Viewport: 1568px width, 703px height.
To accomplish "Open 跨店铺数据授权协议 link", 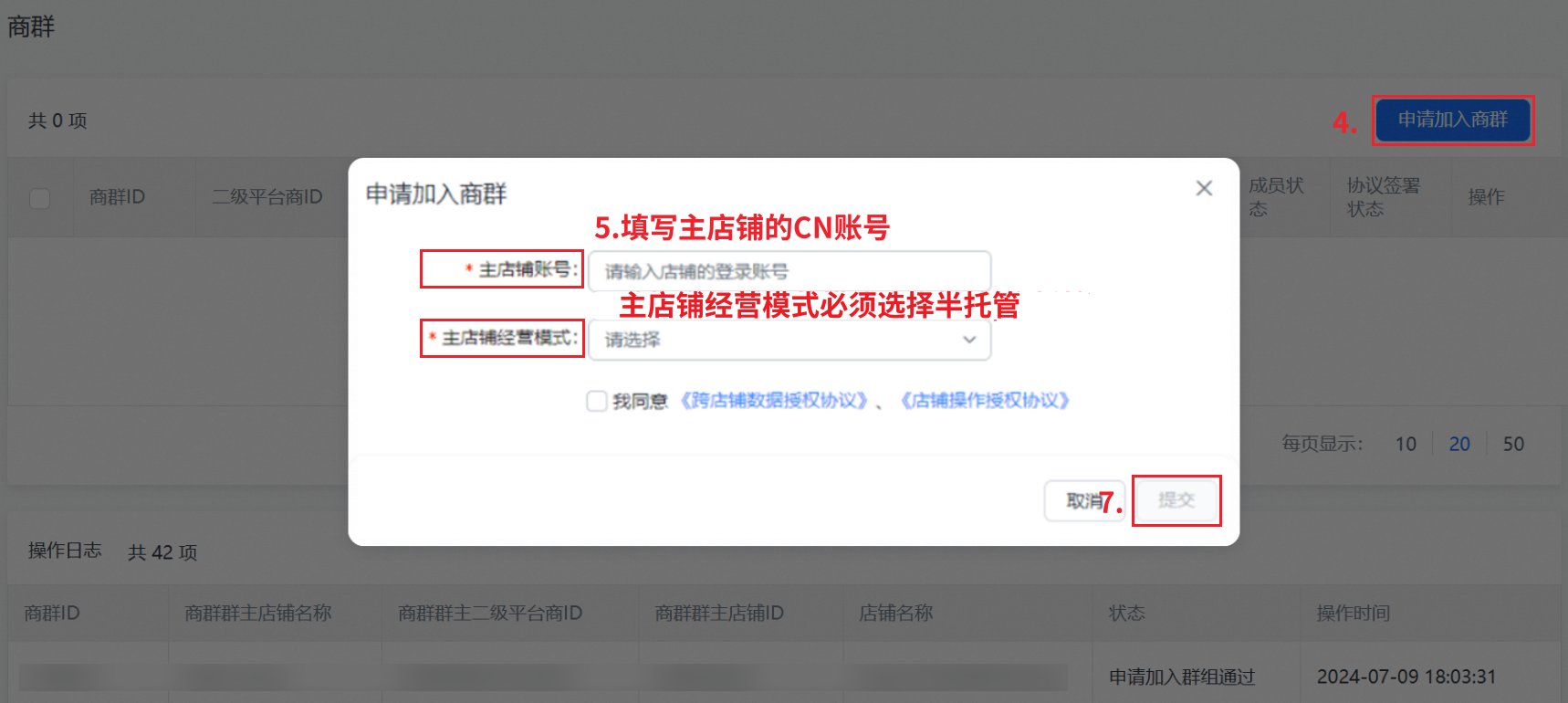I will click(x=774, y=401).
